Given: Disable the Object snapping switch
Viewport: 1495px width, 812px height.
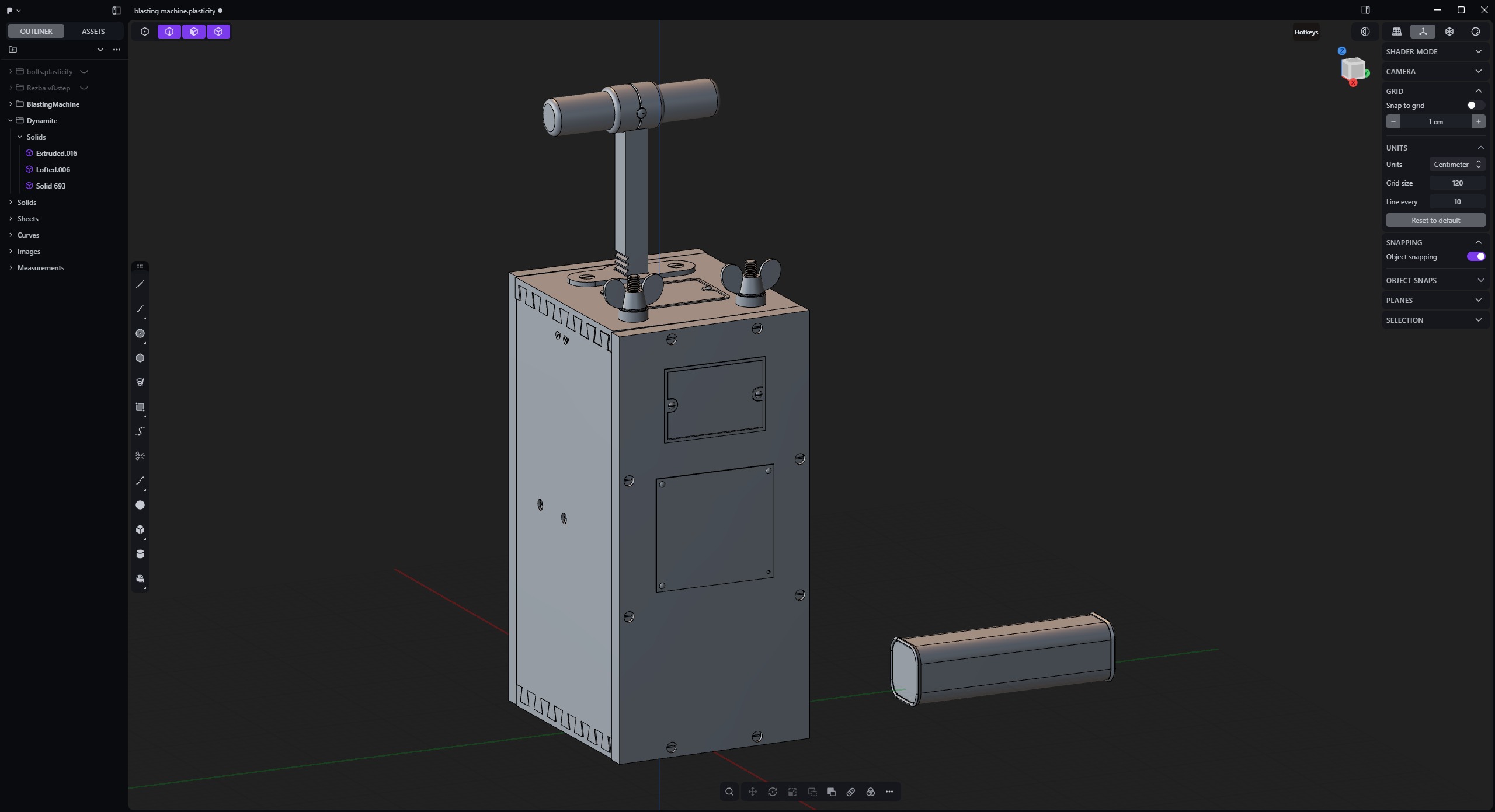Looking at the screenshot, I should (x=1476, y=256).
